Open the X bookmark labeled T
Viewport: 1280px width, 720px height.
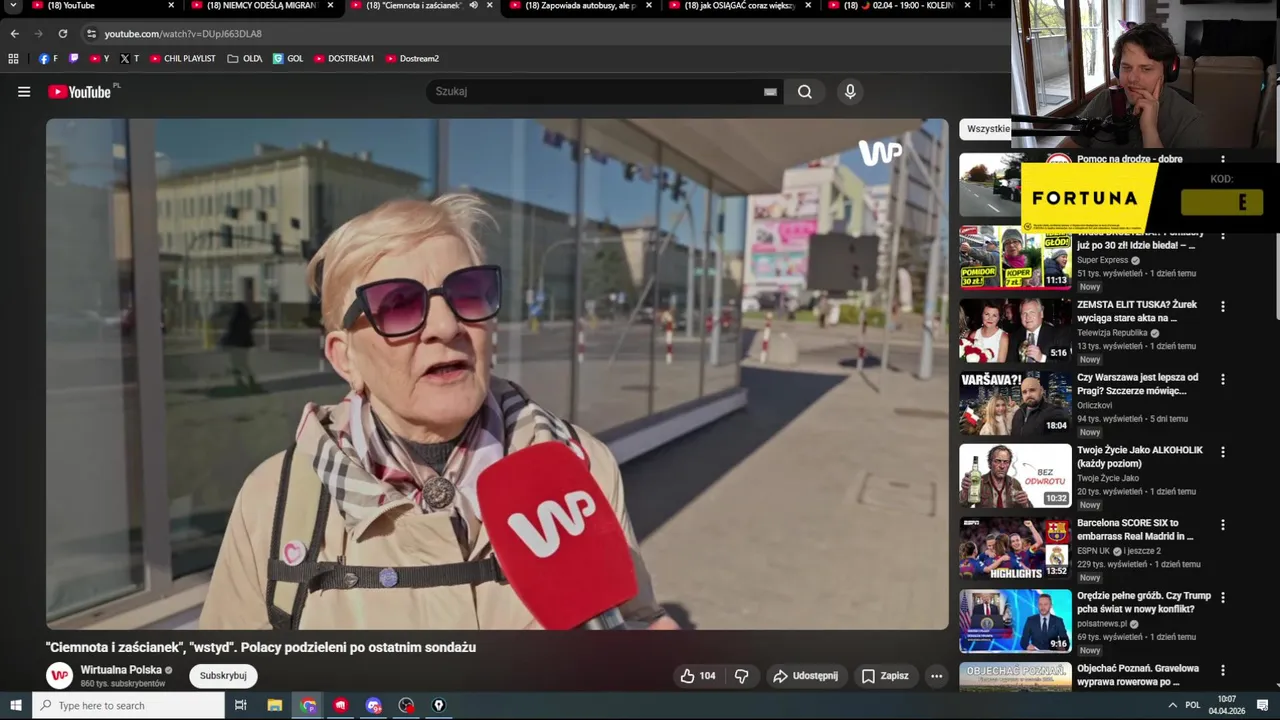[x=129, y=59]
